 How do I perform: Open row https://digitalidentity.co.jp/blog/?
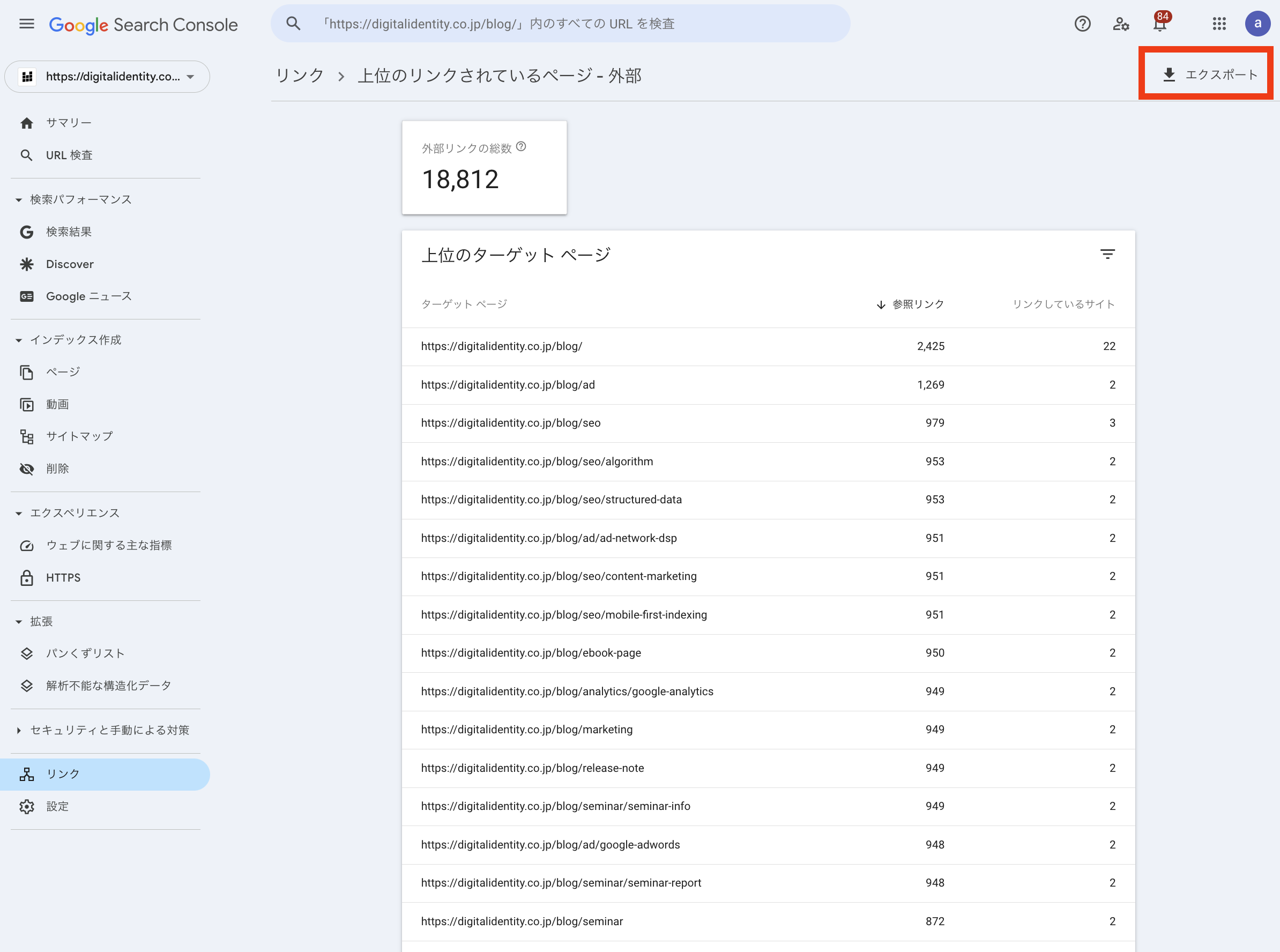(768, 346)
